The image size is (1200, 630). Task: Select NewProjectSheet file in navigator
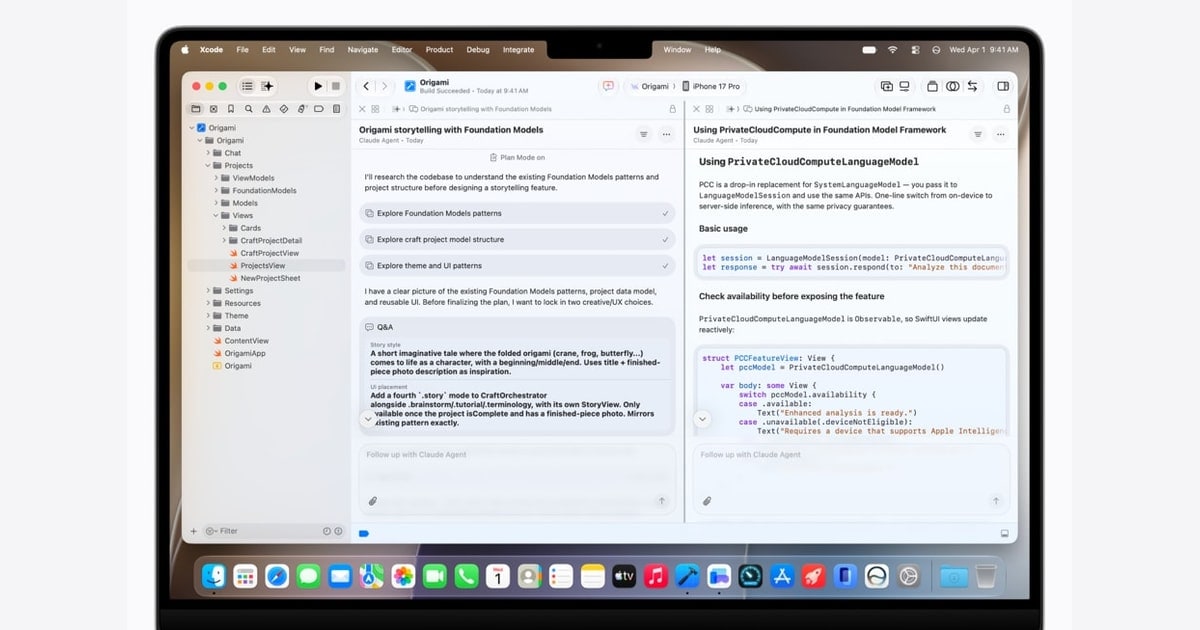[x=270, y=278]
